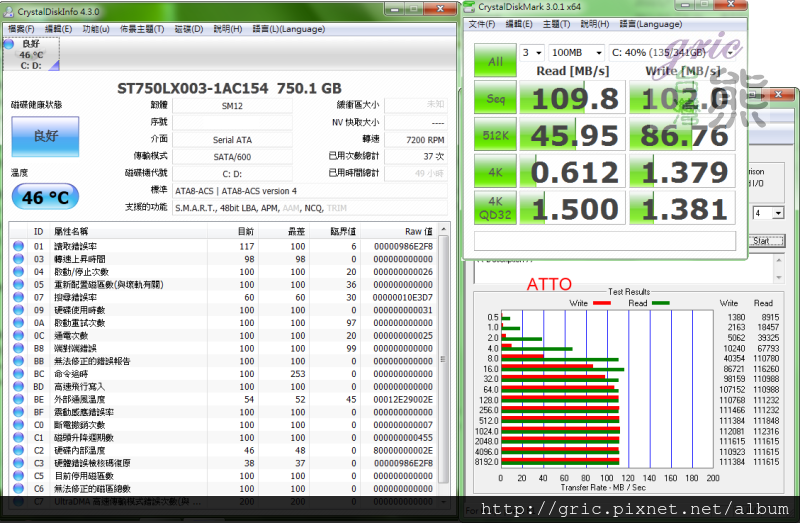Click status icon for attribute 04 啟動/停止次數
The image size is (800, 523).
click(x=18, y=271)
